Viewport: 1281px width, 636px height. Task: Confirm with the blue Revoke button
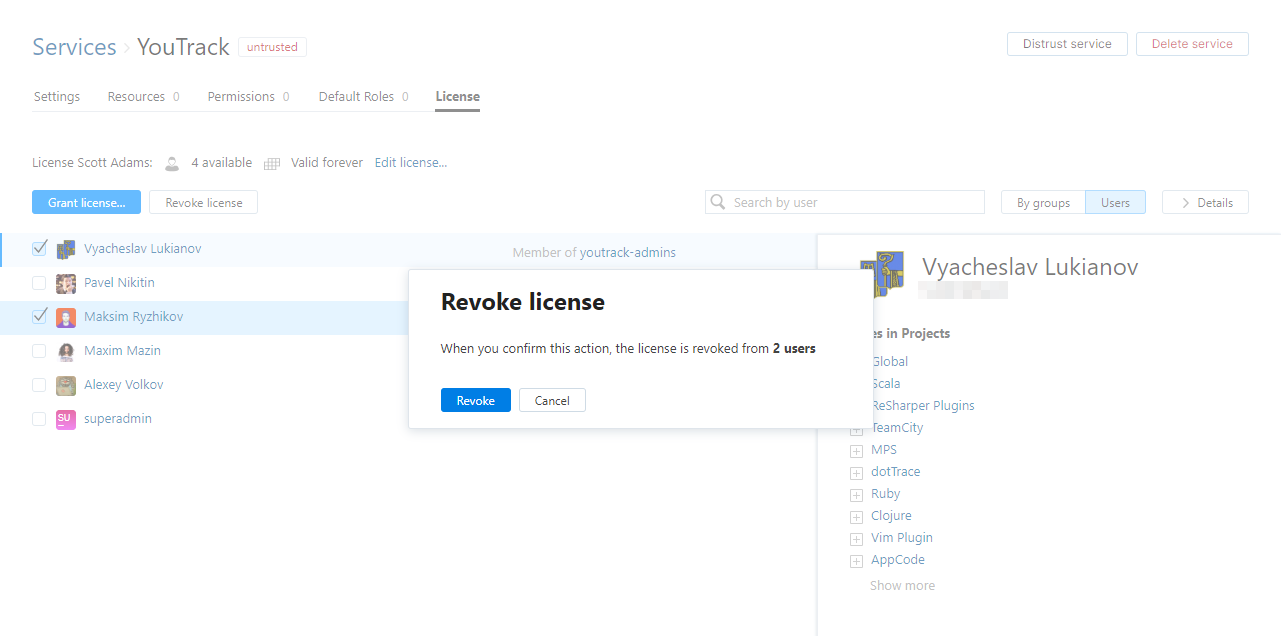[x=476, y=400]
